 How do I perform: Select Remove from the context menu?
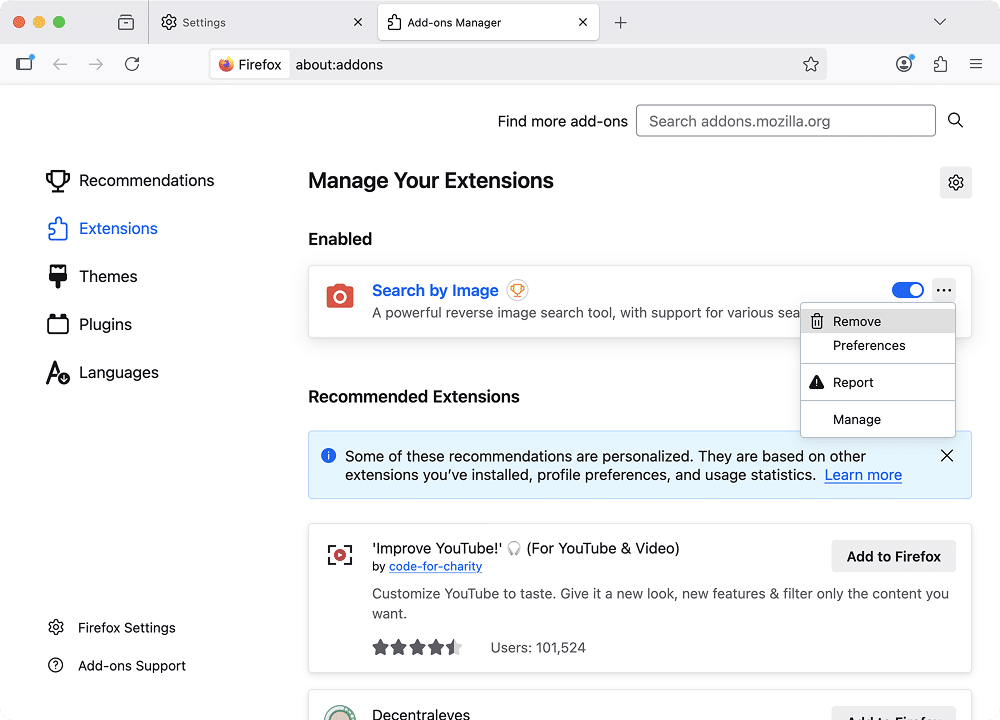coord(857,321)
